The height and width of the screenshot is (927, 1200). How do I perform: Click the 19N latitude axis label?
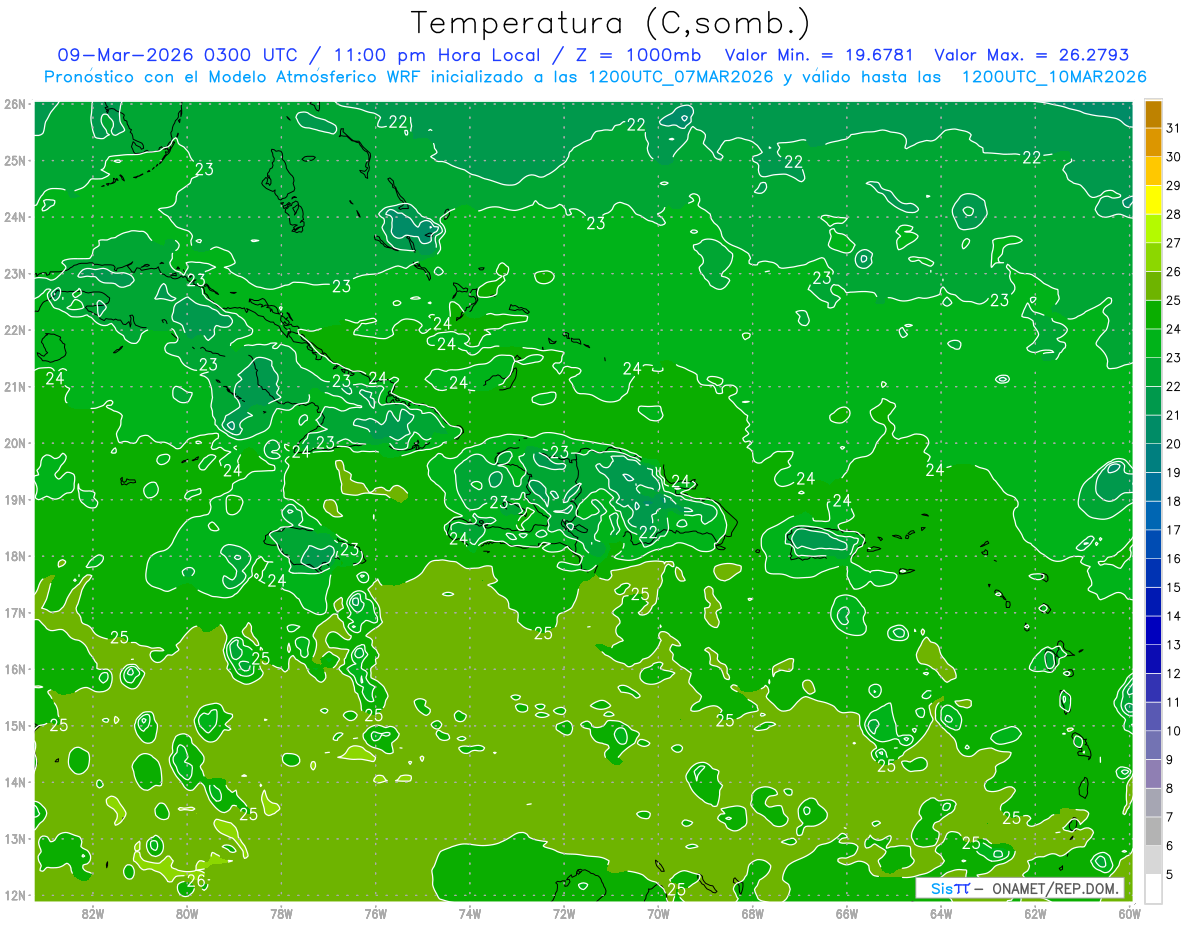(14, 499)
